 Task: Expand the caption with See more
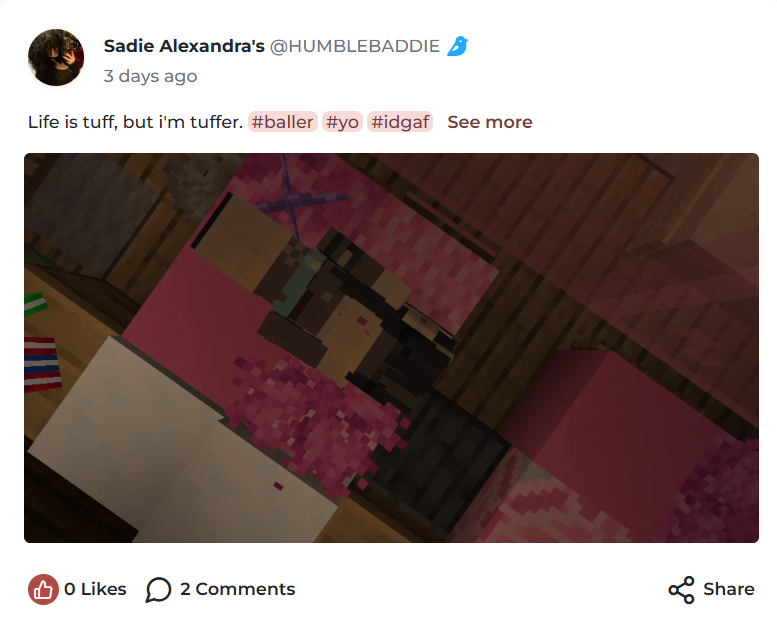coord(490,122)
